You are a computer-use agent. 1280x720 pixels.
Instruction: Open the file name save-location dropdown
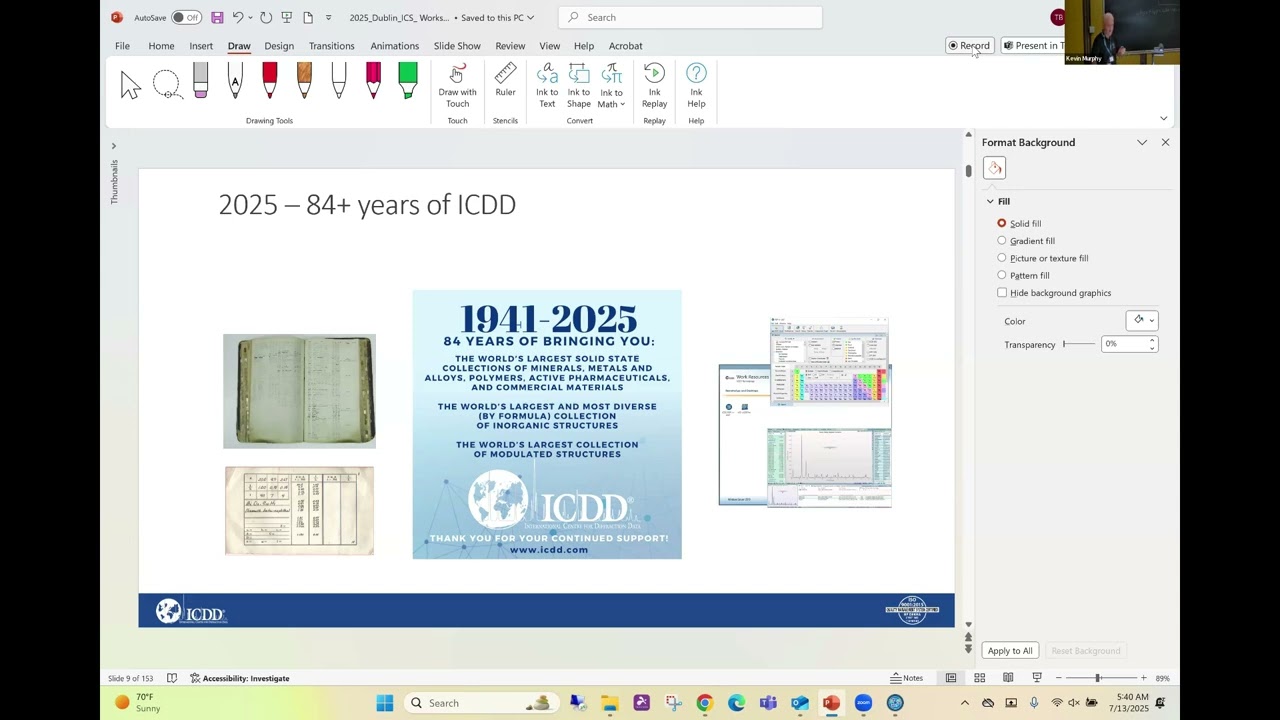coord(530,17)
